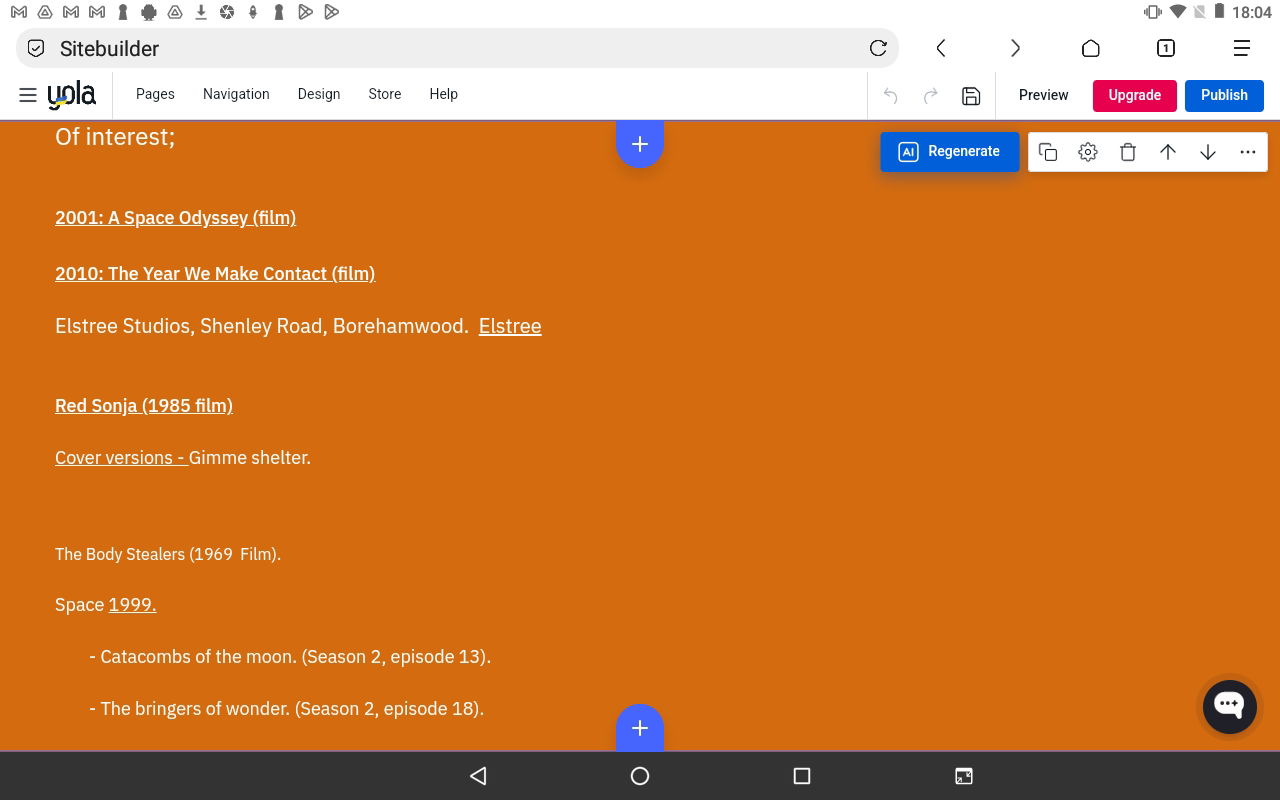1280x800 pixels.
Task: Follow the 1999. link after Space
Action: pyautogui.click(x=132, y=605)
